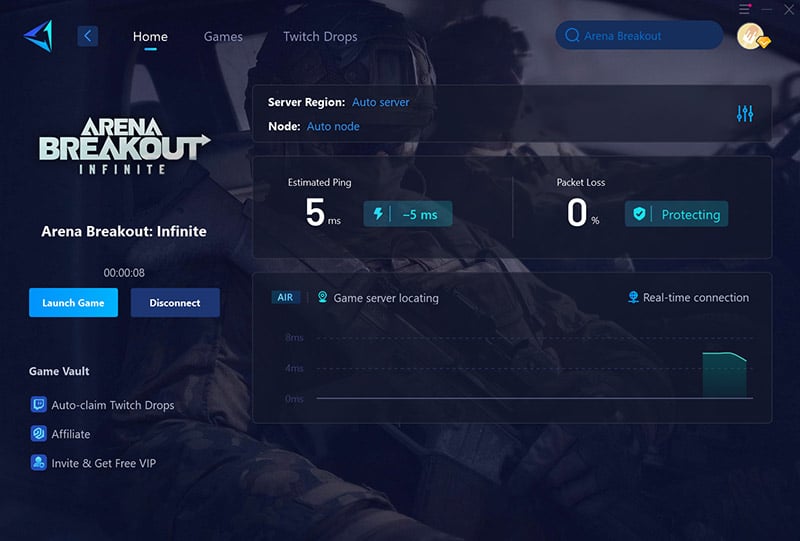
Task: Click the Packet Loss label
Action: tap(581, 182)
